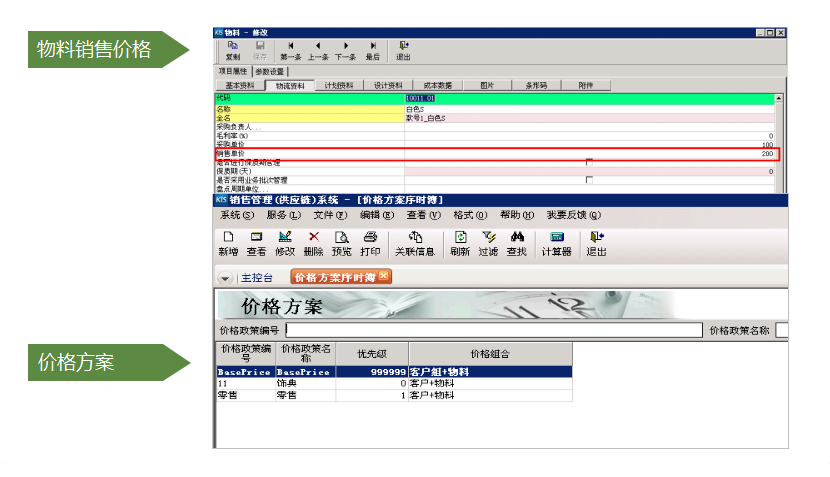Close the 价格方案序时簿 tab

coord(383,276)
